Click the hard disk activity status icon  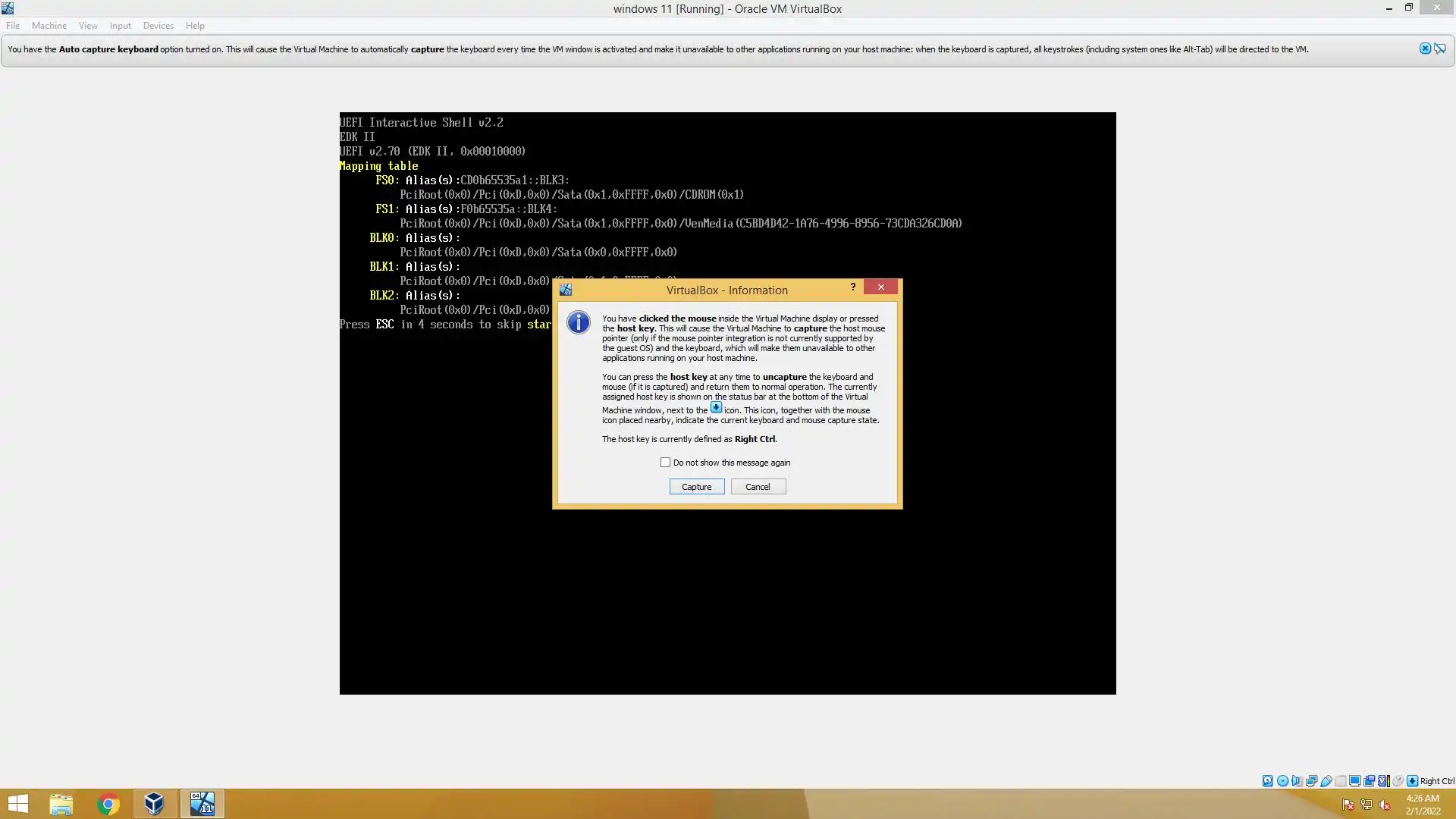(x=1267, y=781)
